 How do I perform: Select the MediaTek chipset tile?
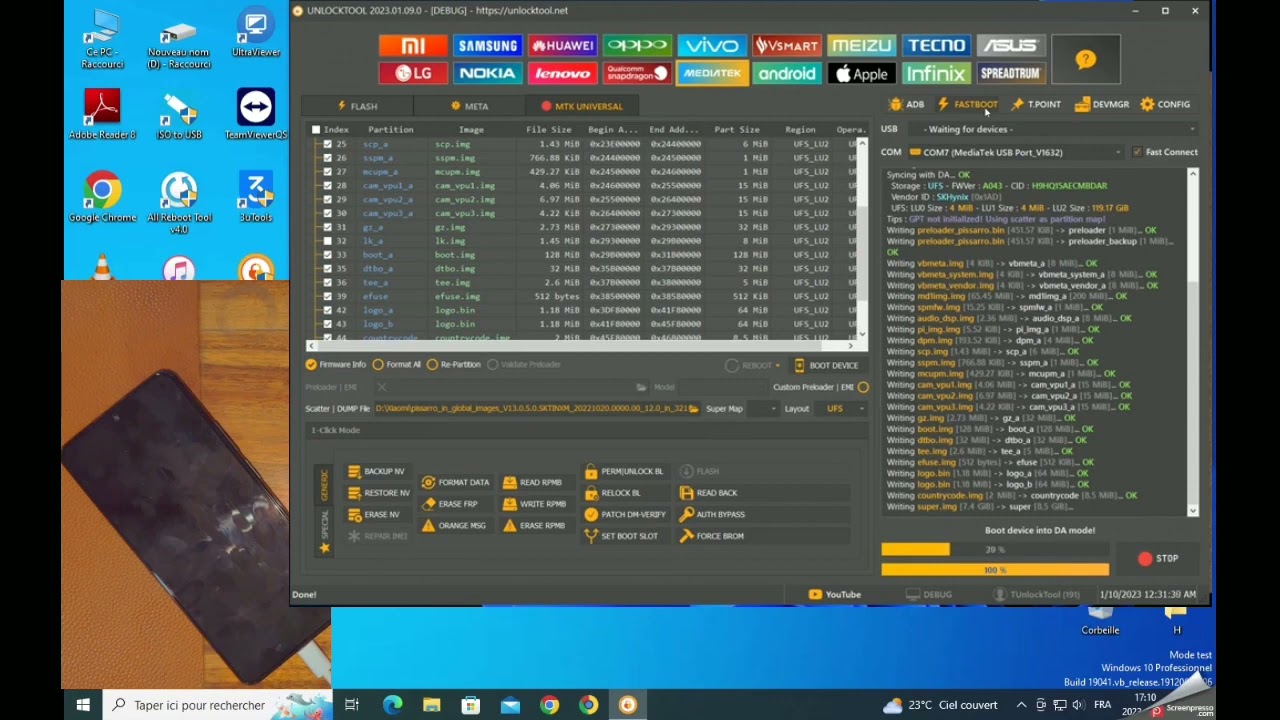[x=711, y=73]
